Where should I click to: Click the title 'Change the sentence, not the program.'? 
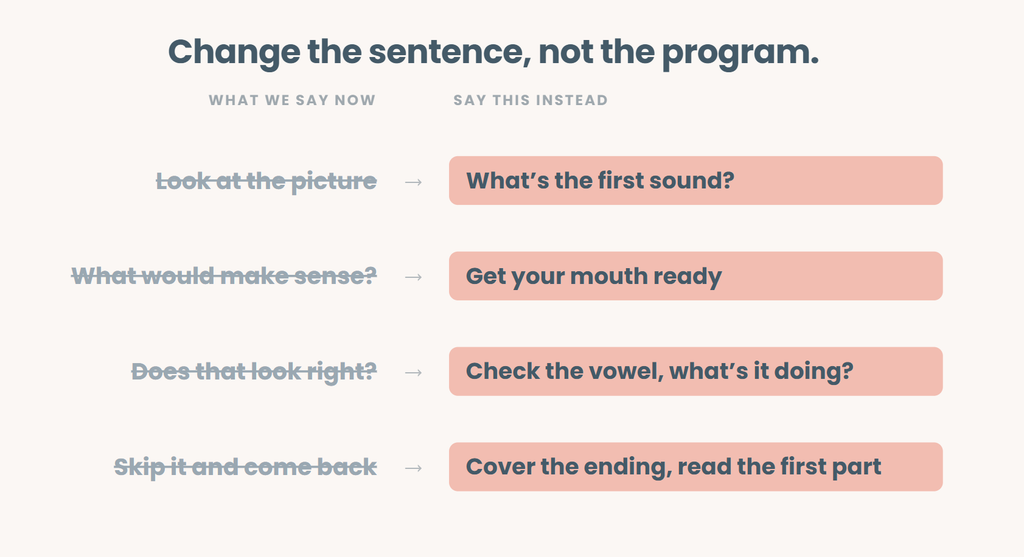pos(493,52)
